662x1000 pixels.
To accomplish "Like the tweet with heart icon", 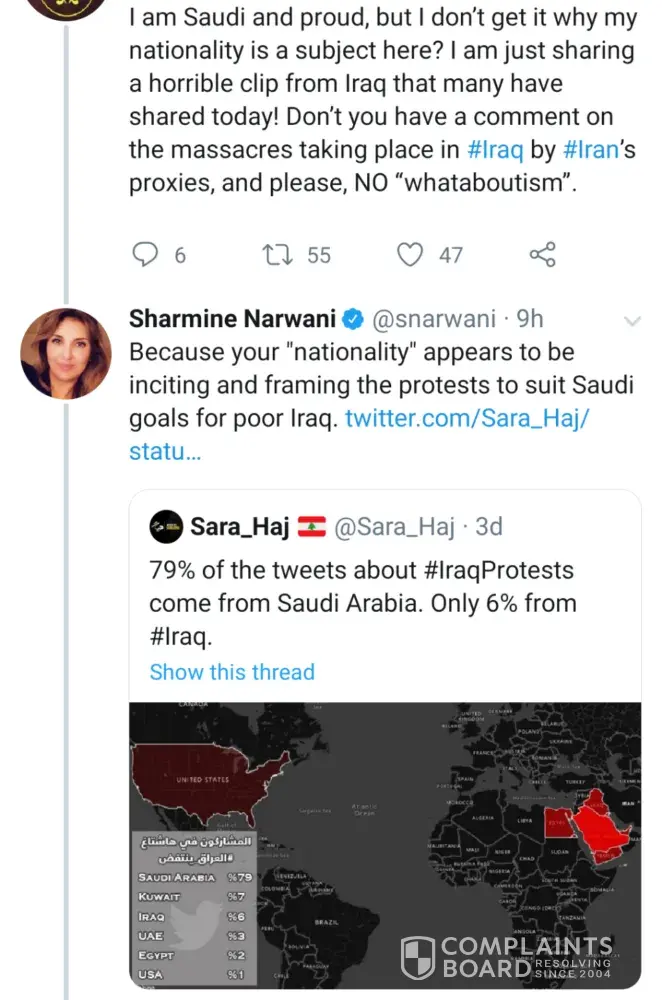I will [410, 255].
